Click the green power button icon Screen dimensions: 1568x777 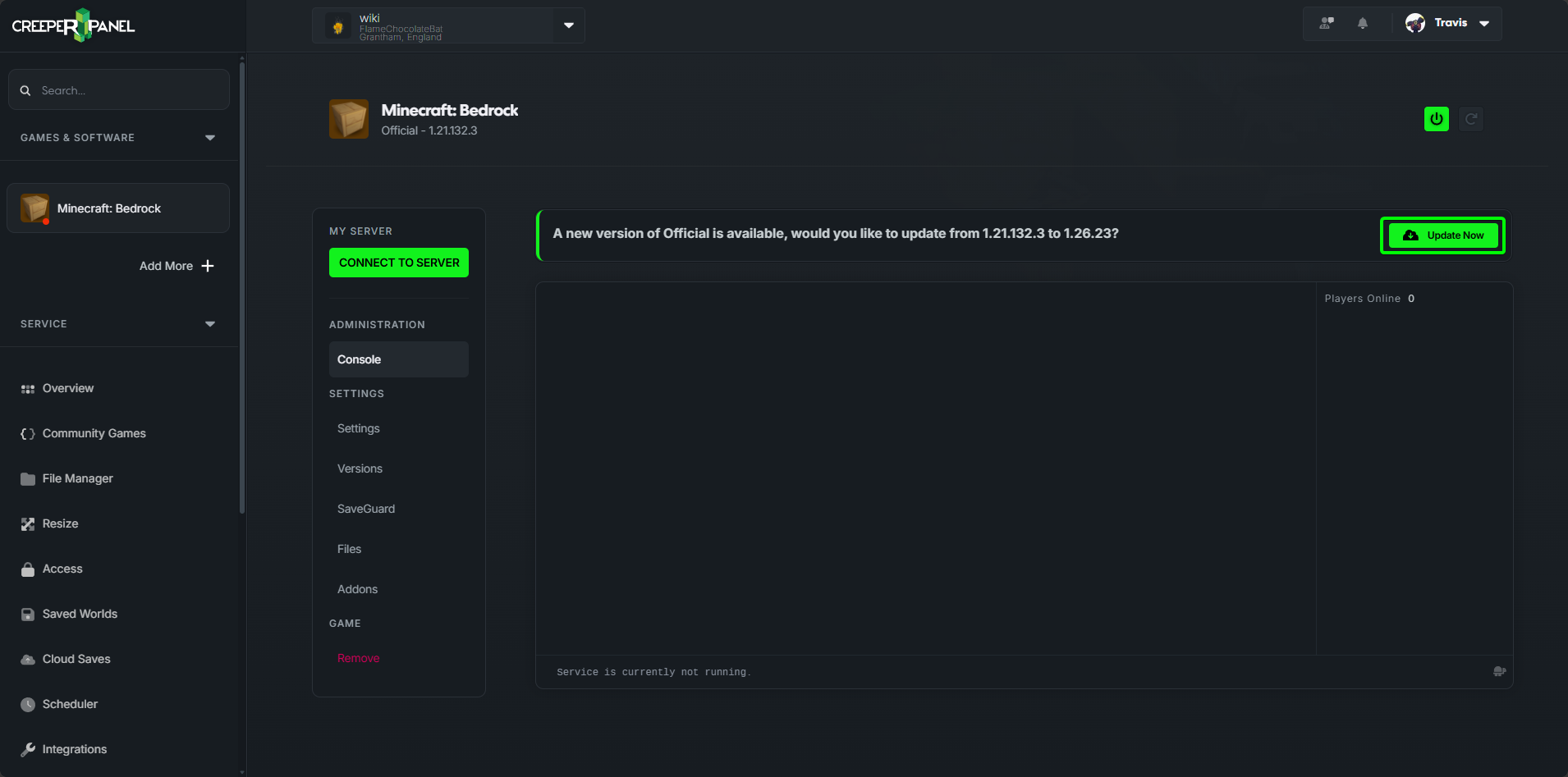[1436, 119]
